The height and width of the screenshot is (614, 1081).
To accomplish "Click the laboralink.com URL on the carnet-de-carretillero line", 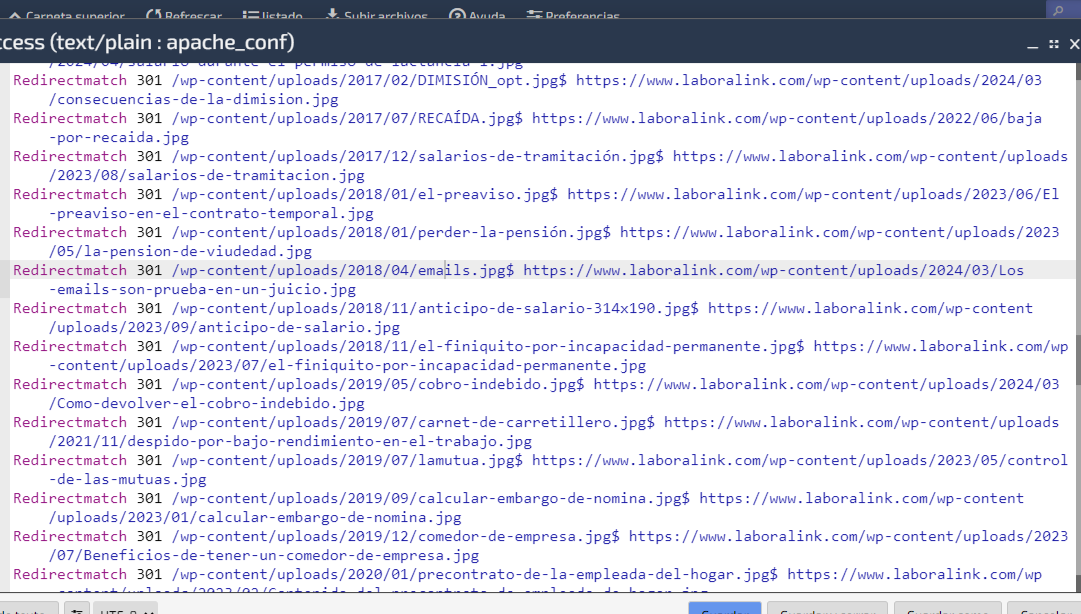I will click(x=862, y=422).
